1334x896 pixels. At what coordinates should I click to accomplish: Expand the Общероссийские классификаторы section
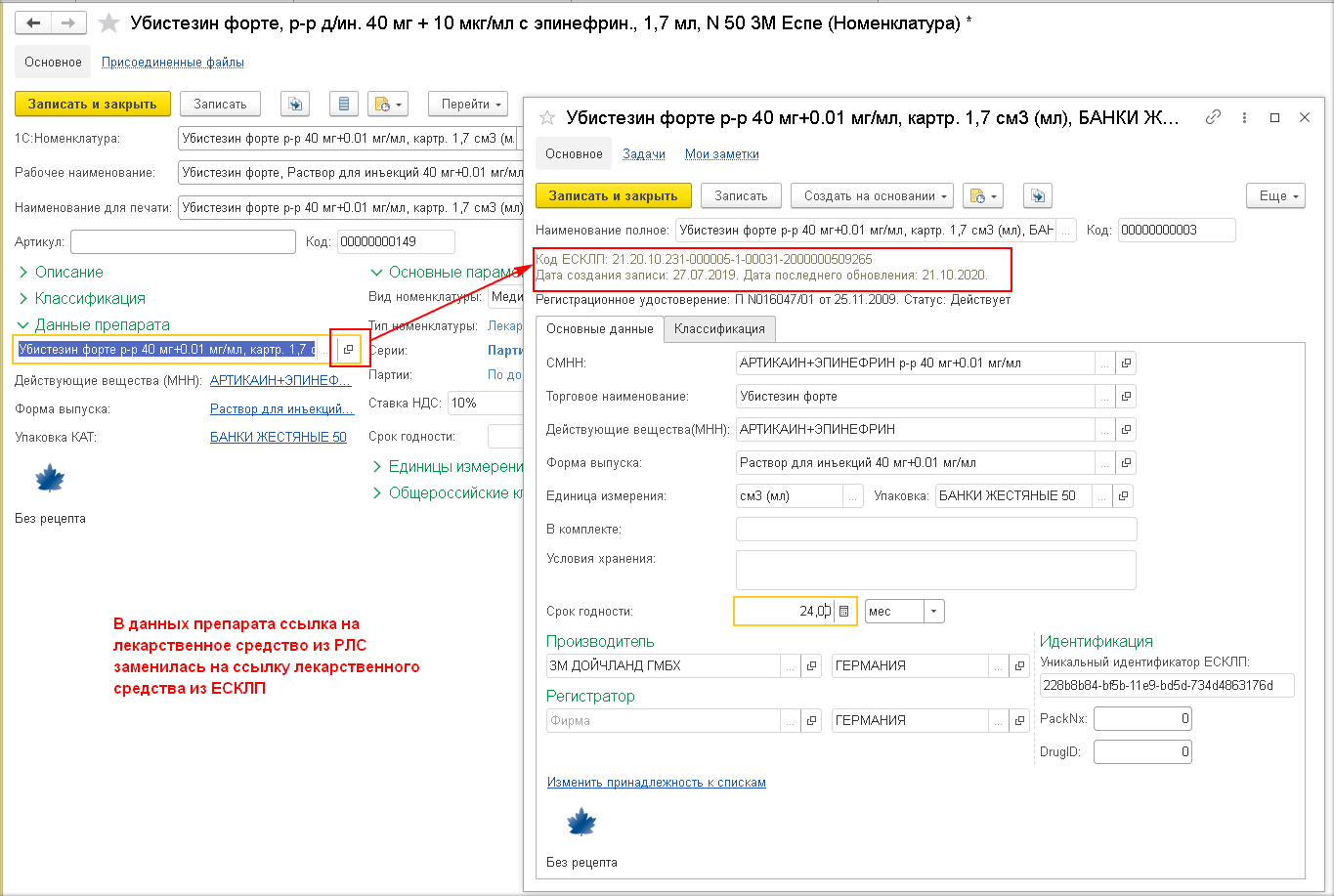pyautogui.click(x=447, y=492)
